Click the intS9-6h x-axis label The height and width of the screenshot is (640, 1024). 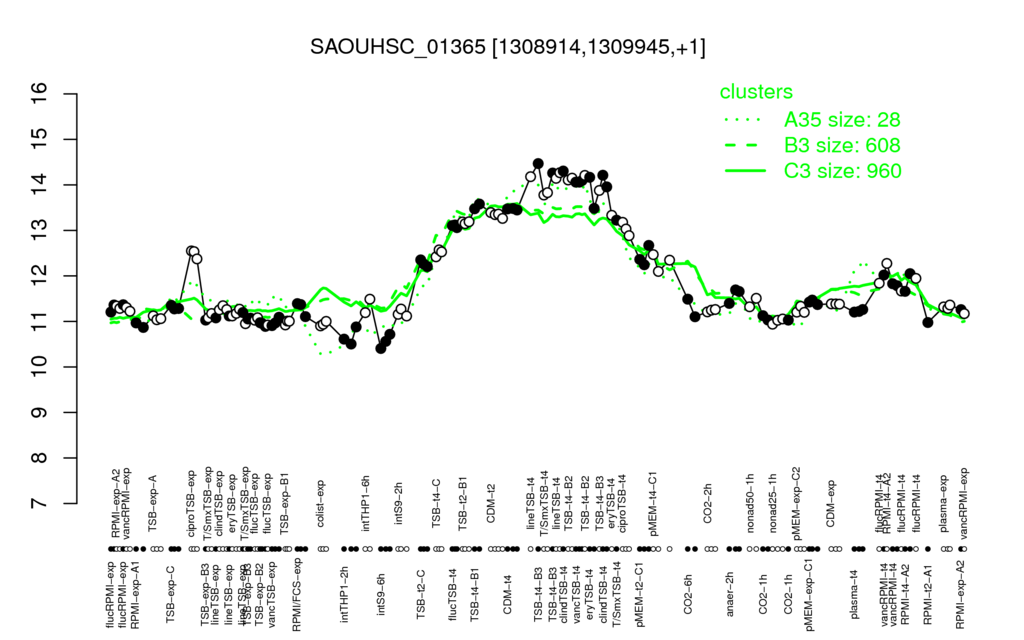point(382,594)
